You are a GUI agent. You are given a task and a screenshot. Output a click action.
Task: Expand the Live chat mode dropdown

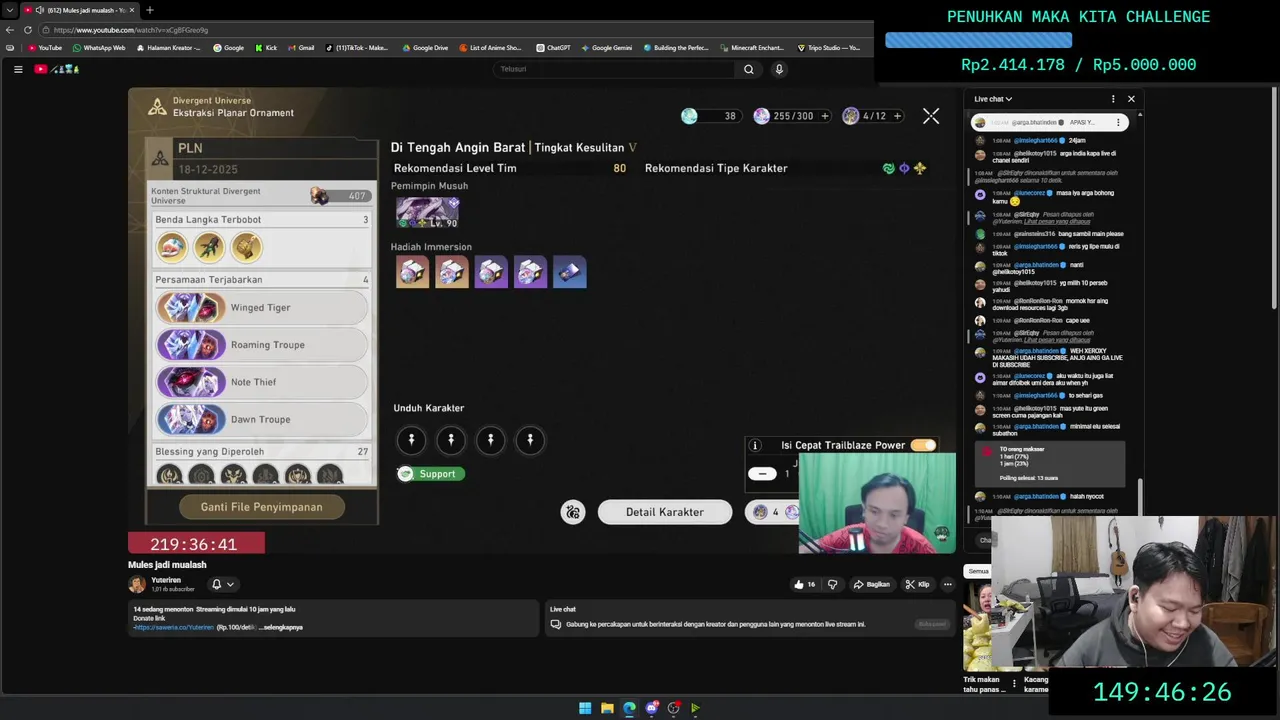994,99
